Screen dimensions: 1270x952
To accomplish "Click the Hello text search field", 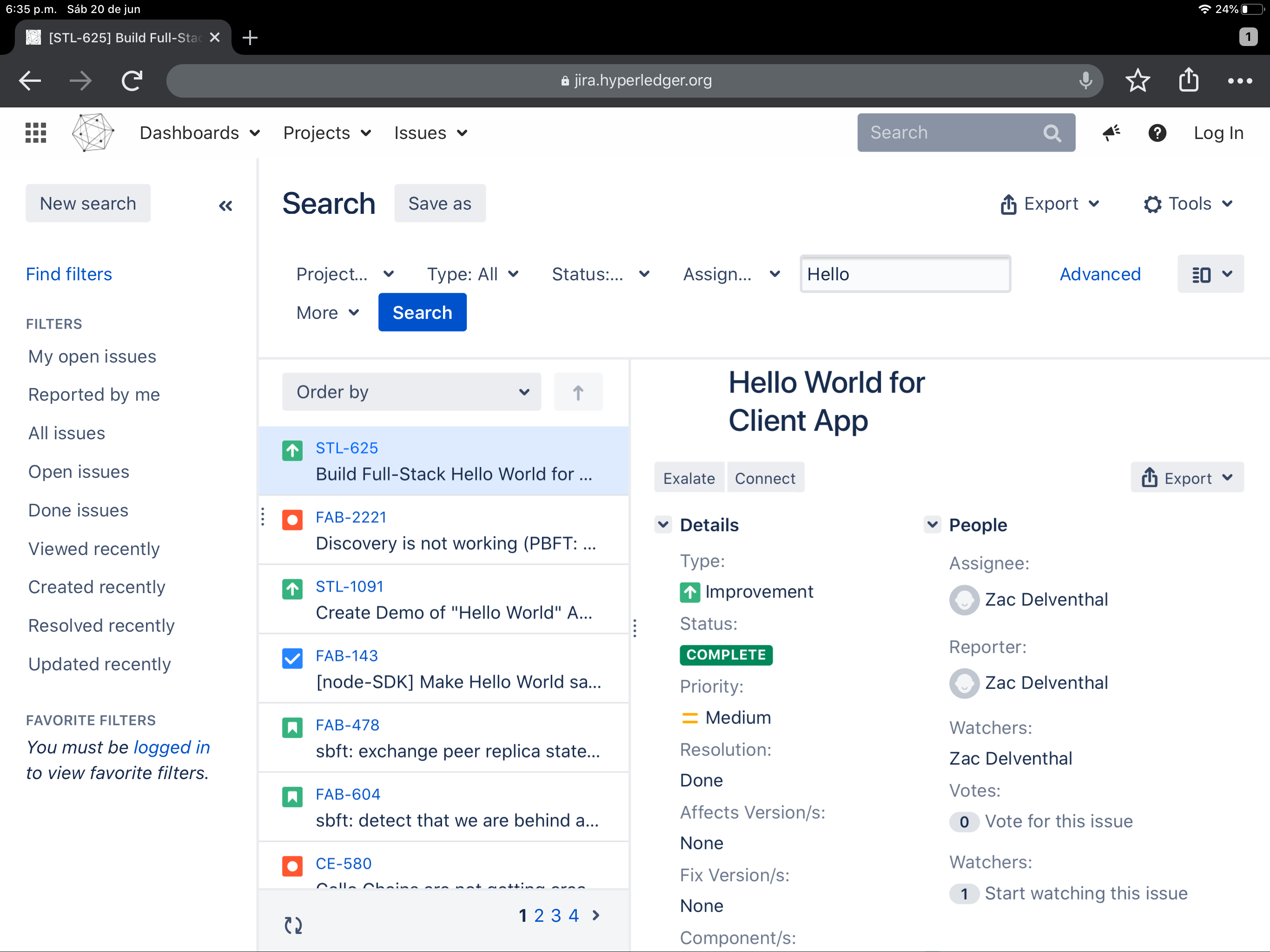I will [905, 274].
